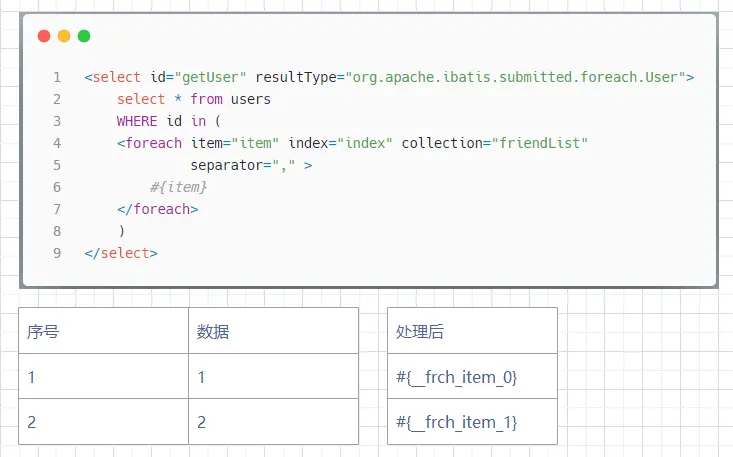Click 'select * from users' on line 2
The image size is (733, 457).
(194, 99)
